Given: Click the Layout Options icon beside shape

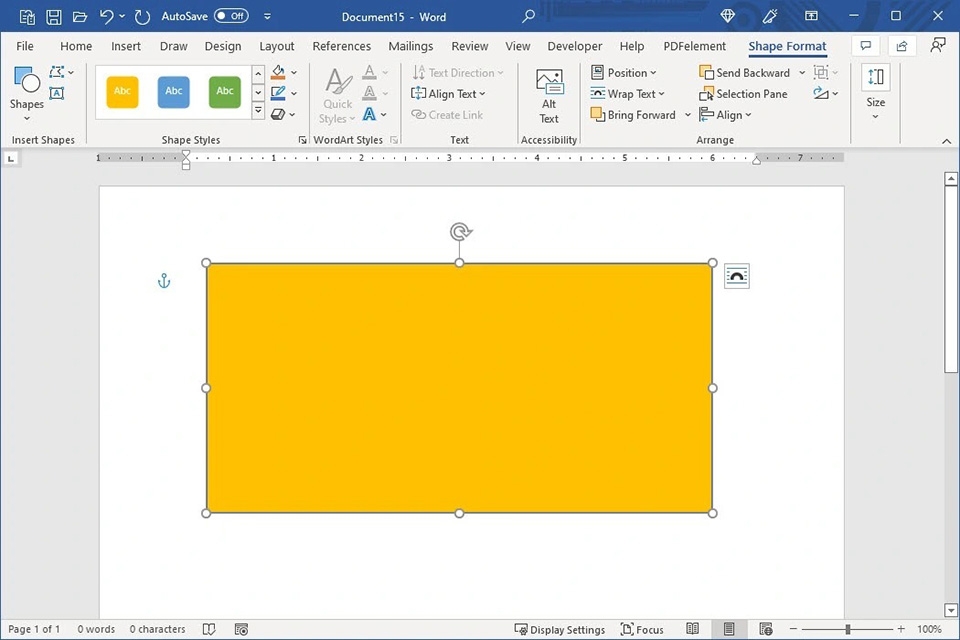Looking at the screenshot, I should (x=737, y=277).
